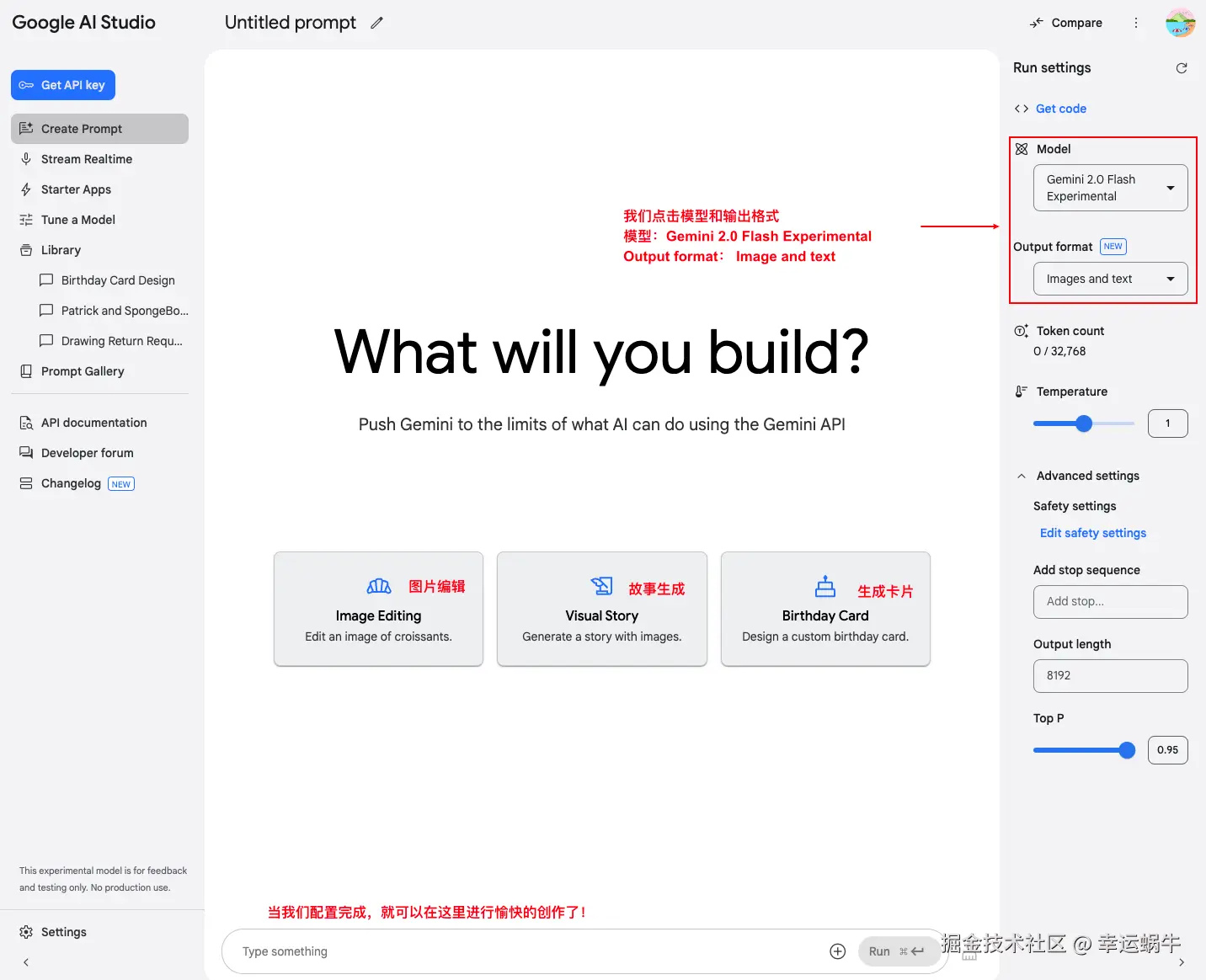Click the Image Editing croissant icon
Viewport: 1206px width, 980px height.
point(379,586)
